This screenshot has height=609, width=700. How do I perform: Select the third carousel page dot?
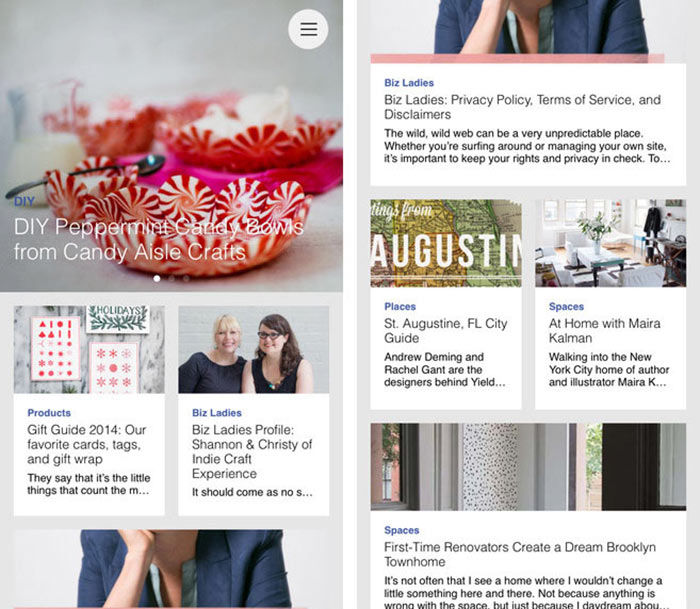pyautogui.click(x=186, y=279)
